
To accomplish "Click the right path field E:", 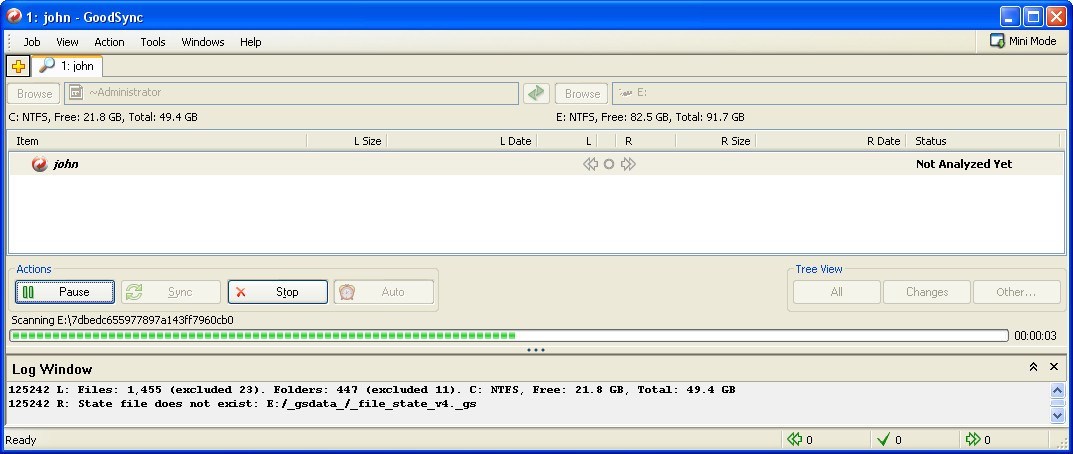I will coord(839,93).
